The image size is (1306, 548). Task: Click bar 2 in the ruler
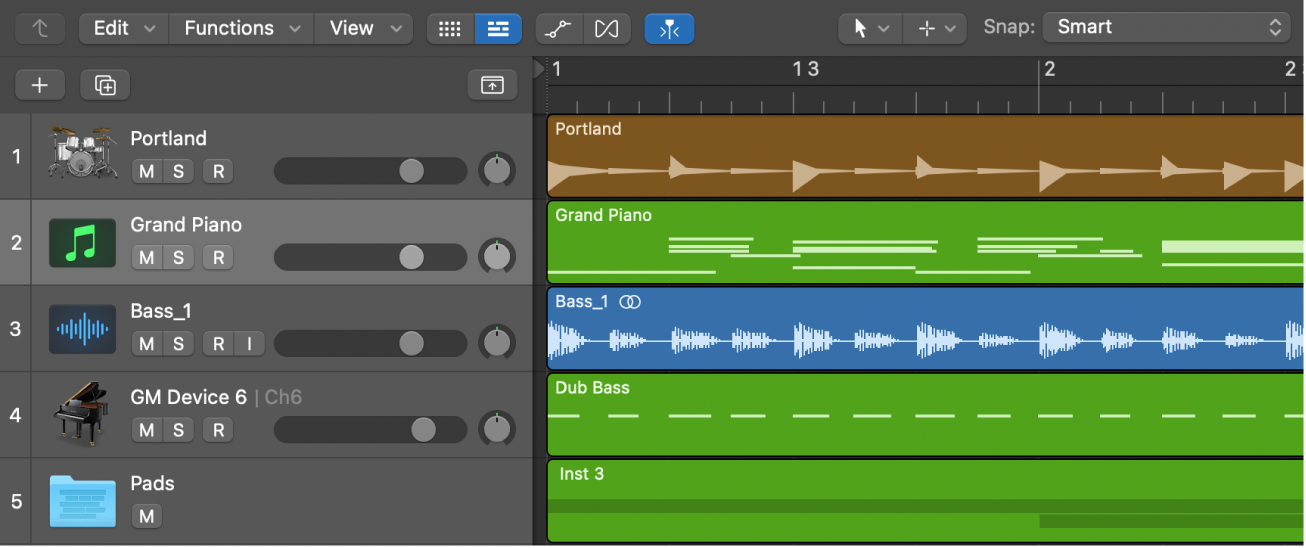pyautogui.click(x=1050, y=69)
